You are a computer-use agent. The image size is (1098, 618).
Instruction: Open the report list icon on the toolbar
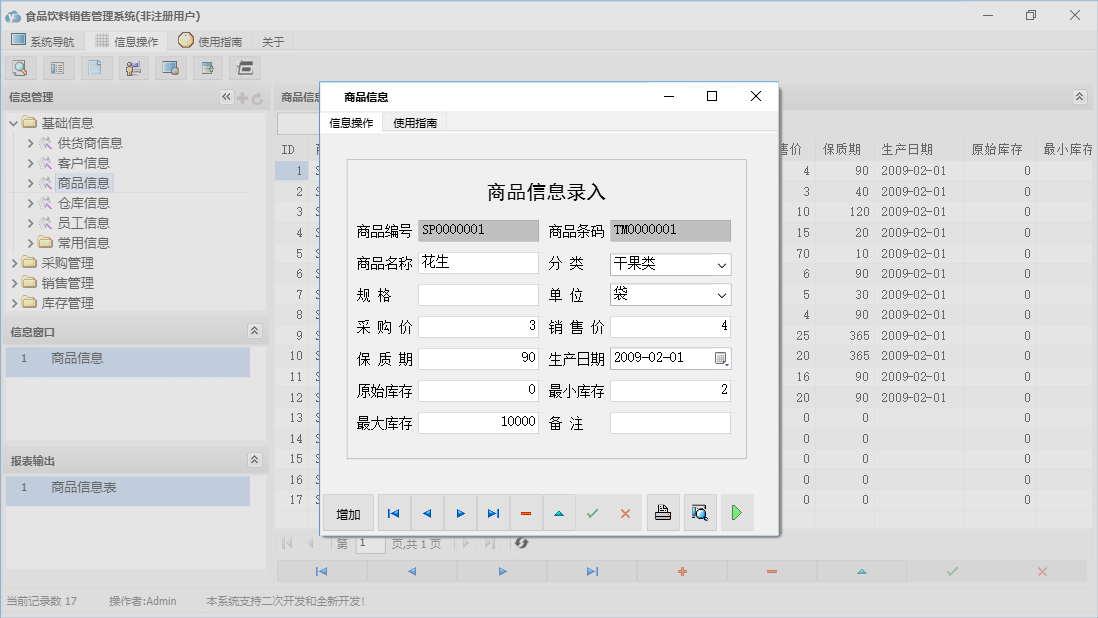pos(59,67)
